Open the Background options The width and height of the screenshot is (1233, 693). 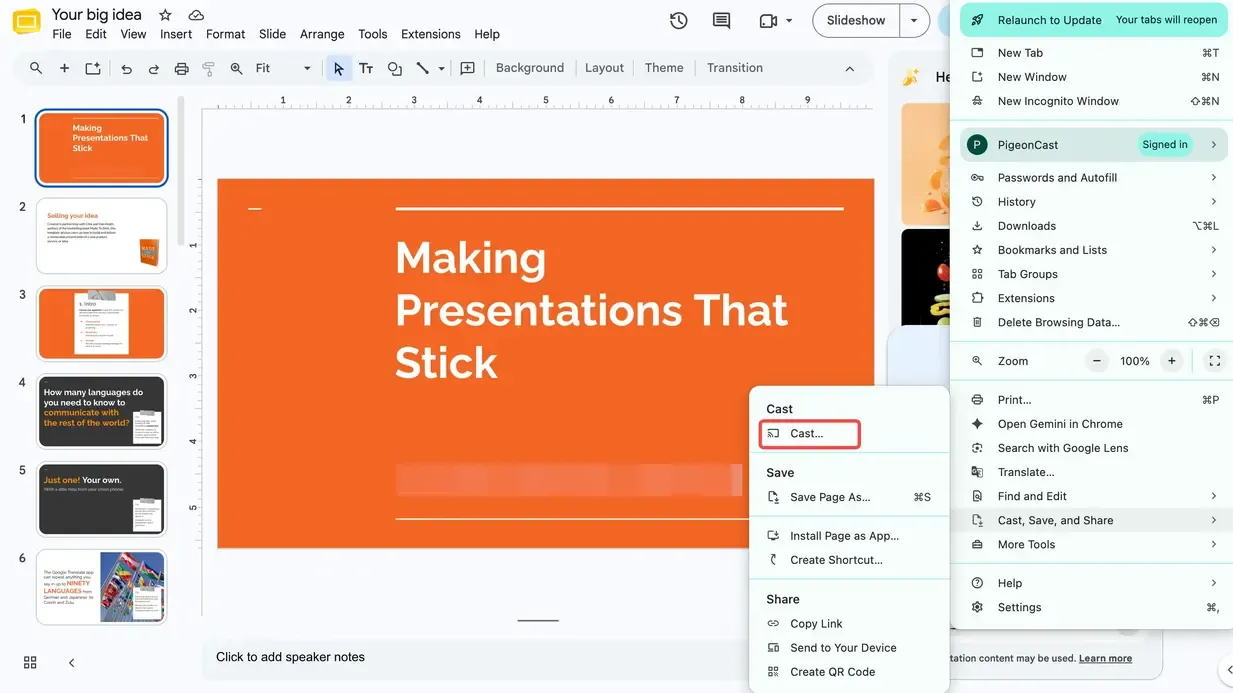530,68
